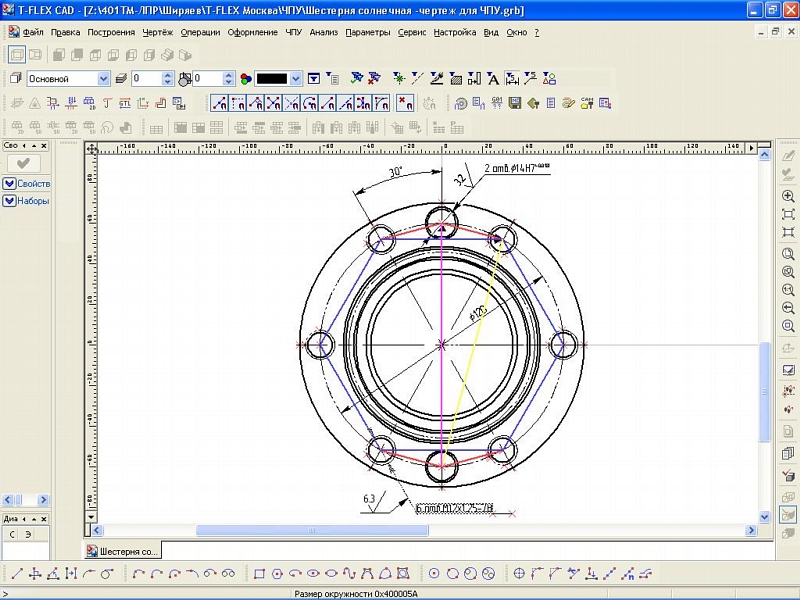
Task: Open the Анализ menu
Action: coord(323,32)
